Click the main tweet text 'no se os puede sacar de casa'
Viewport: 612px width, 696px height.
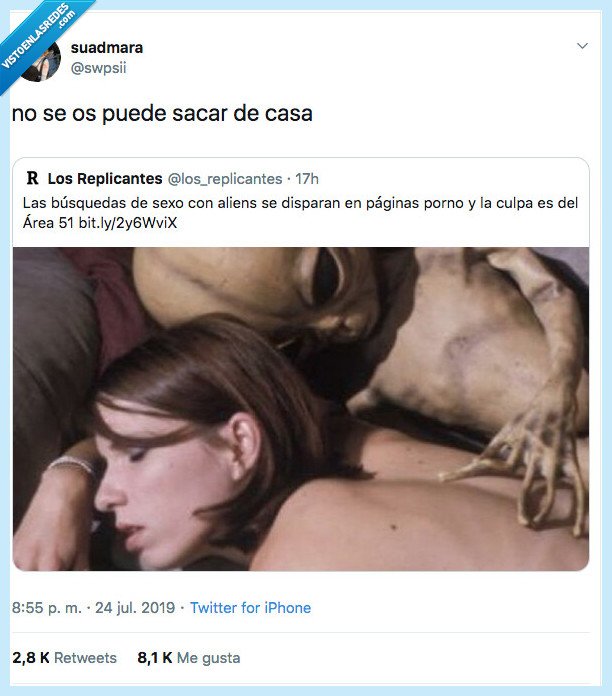pos(162,114)
